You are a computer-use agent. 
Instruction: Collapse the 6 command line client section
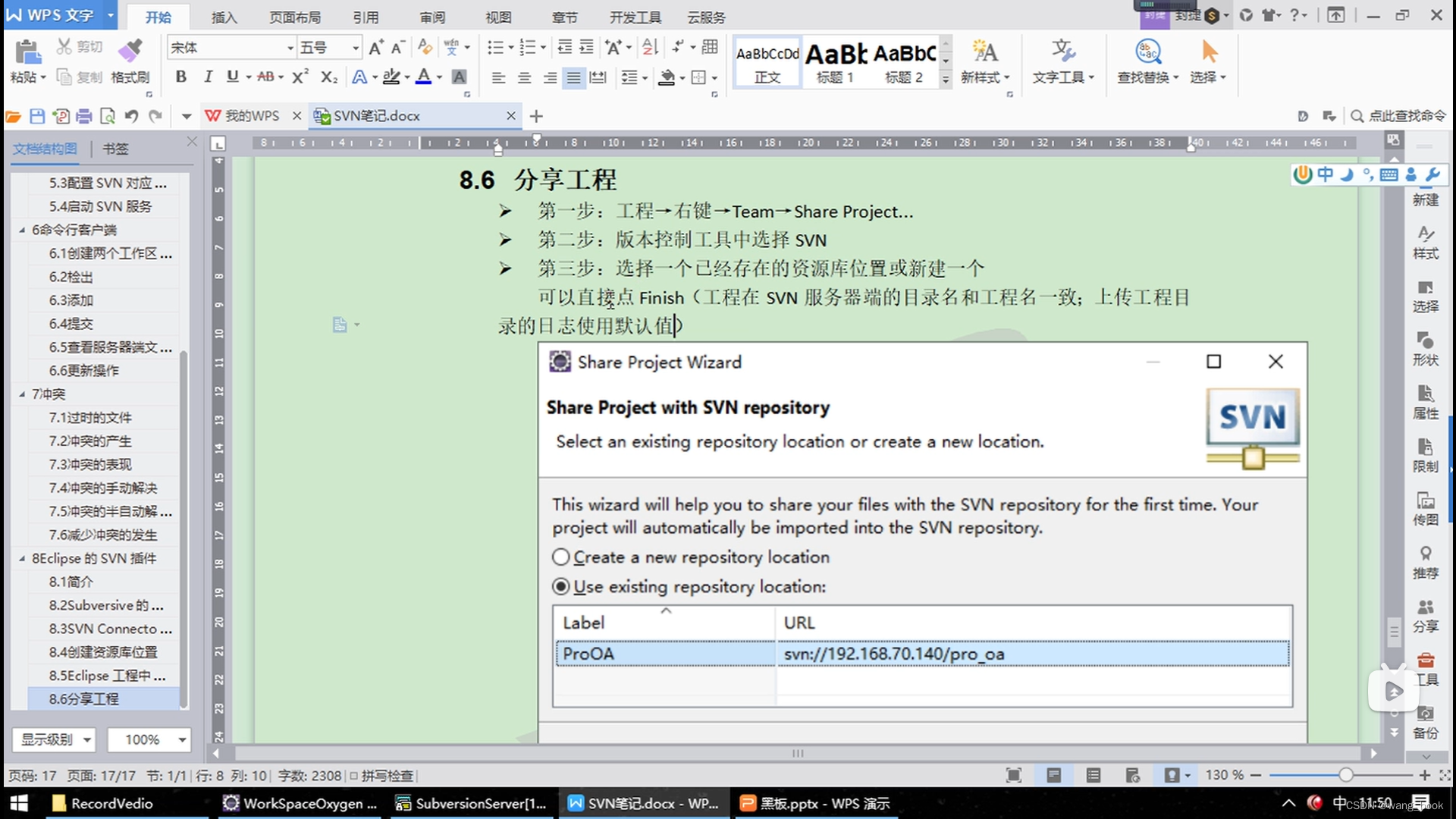click(x=22, y=230)
